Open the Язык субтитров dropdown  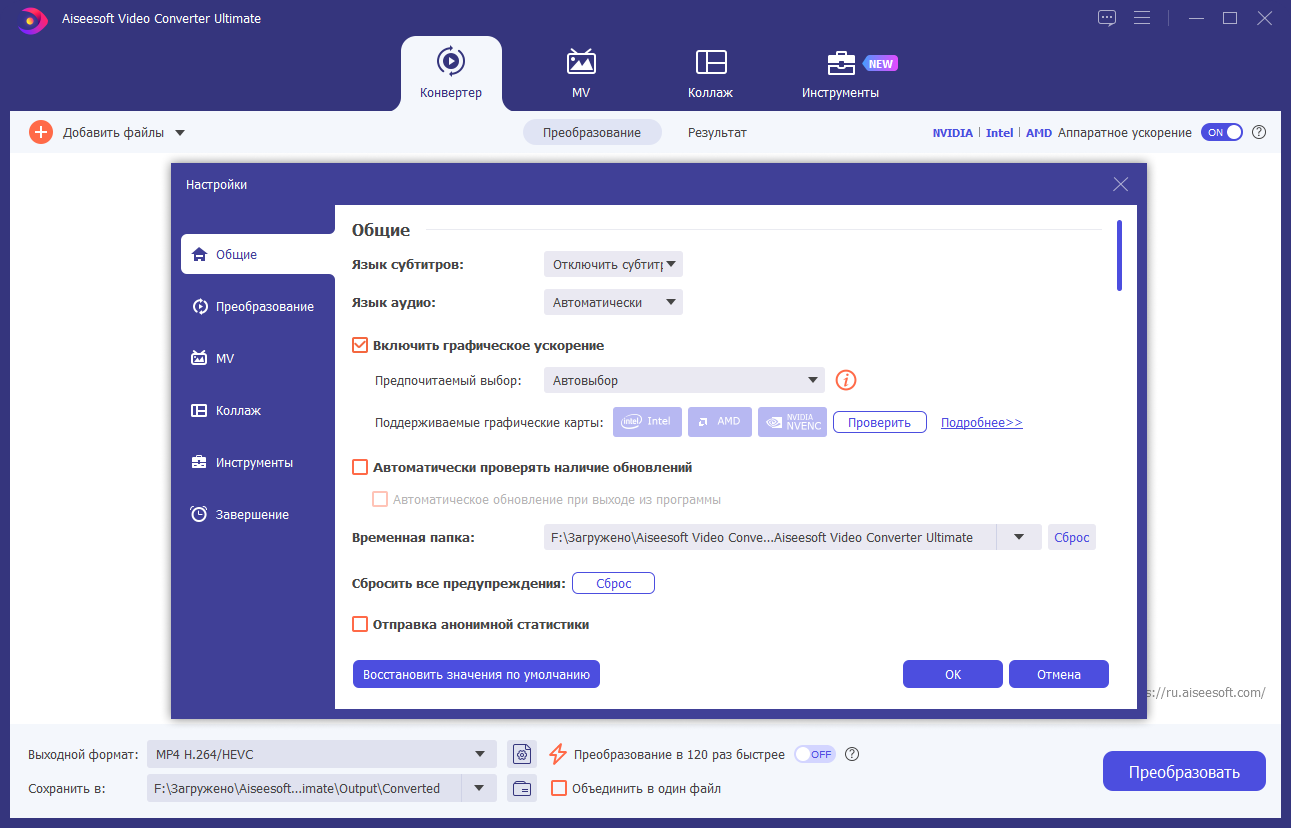pyautogui.click(x=613, y=265)
